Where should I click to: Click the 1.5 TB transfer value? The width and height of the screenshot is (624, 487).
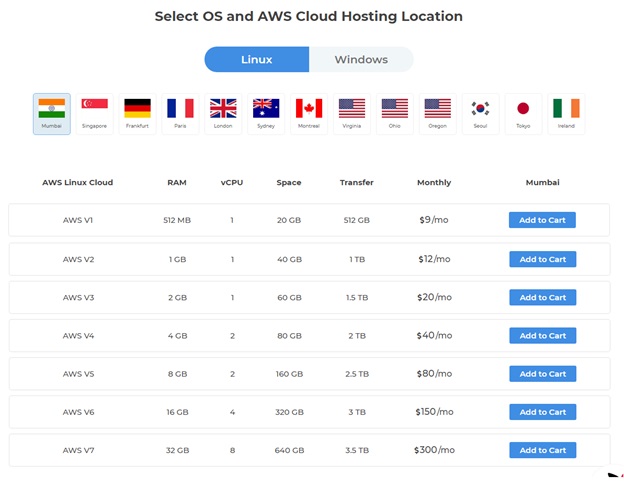click(357, 298)
